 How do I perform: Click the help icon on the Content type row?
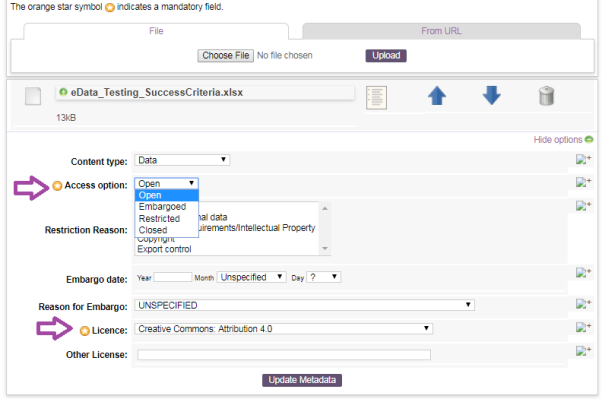point(584,159)
